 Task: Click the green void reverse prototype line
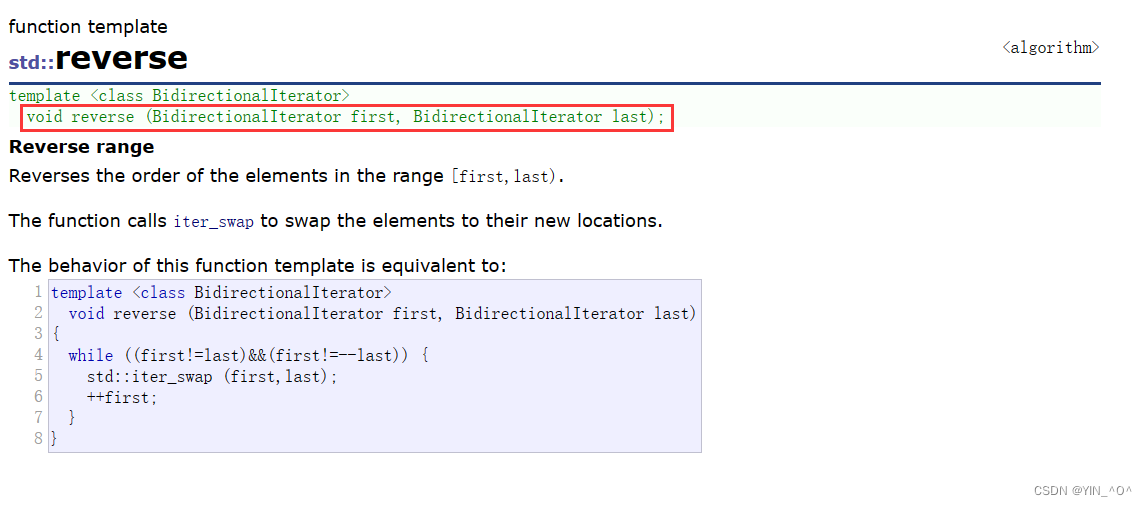click(x=345, y=117)
